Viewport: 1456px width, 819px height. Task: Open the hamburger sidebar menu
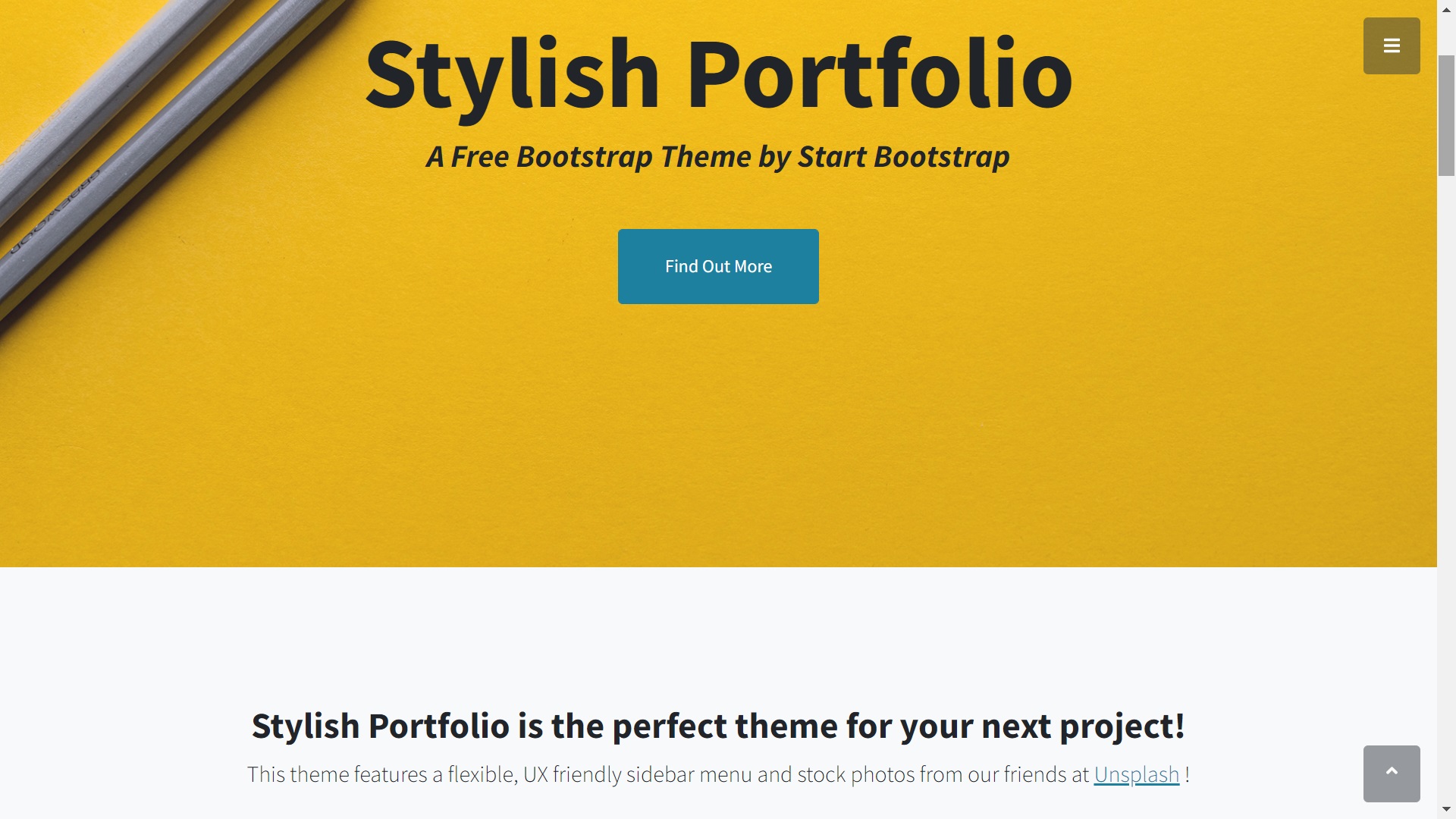click(x=1392, y=45)
